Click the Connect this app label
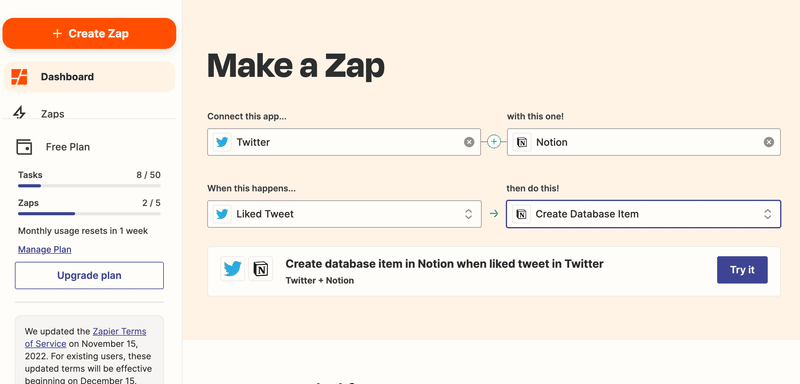This screenshot has width=800, height=384. [247, 117]
